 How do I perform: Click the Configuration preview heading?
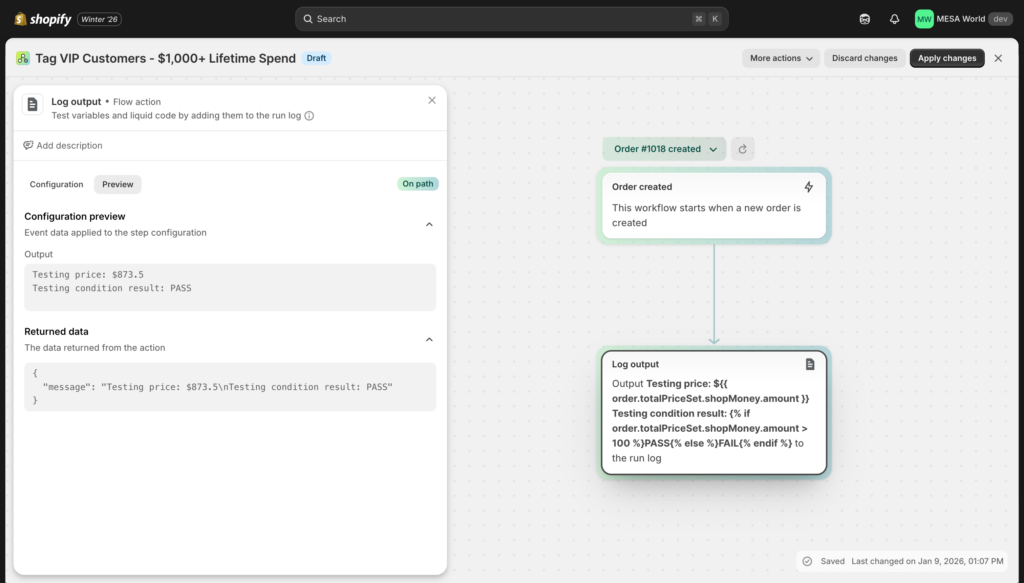(x=74, y=216)
